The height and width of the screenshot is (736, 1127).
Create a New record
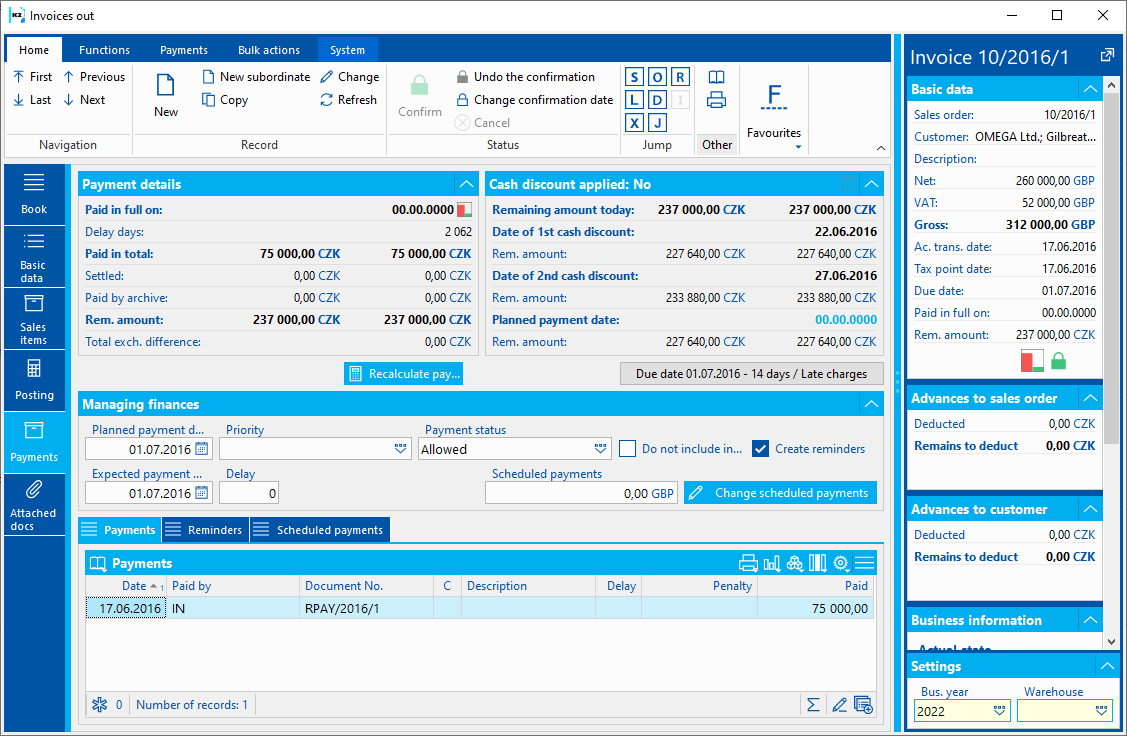coord(166,96)
